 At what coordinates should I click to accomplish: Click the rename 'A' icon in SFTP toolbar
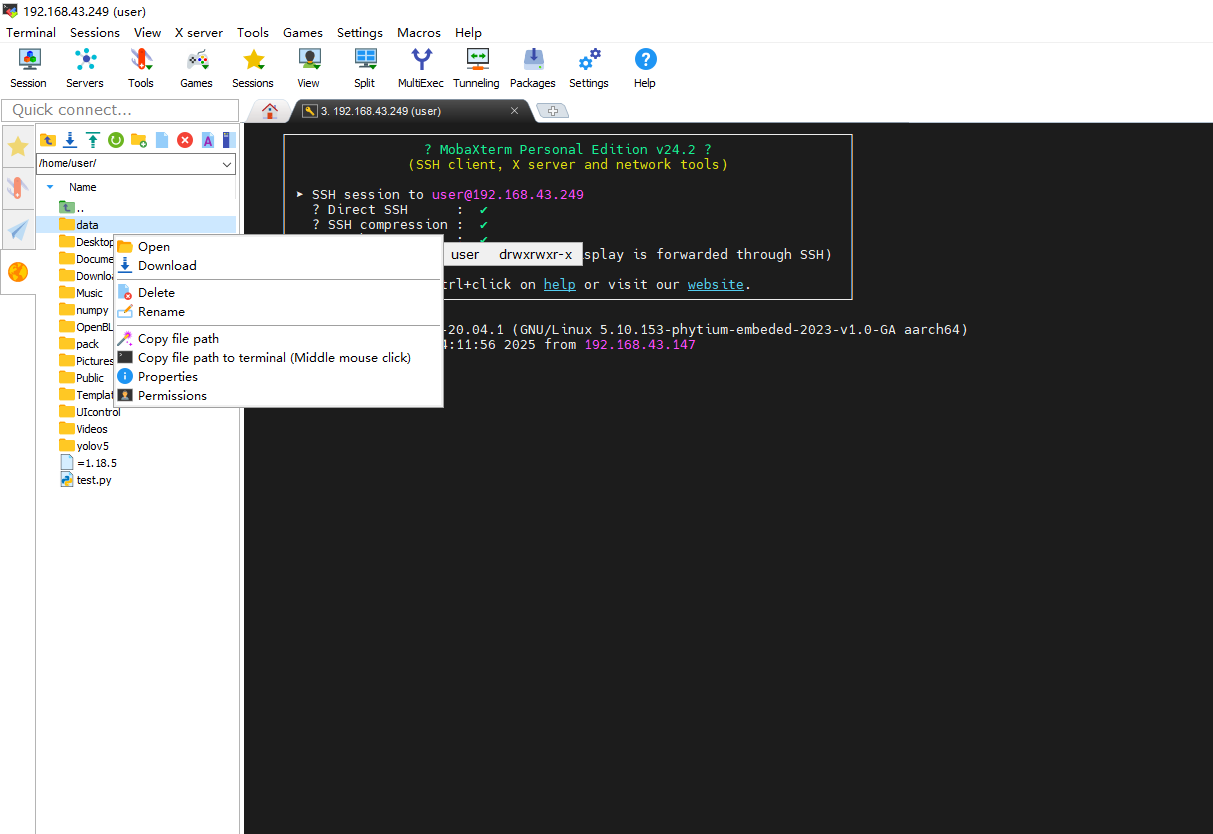pyautogui.click(x=208, y=140)
